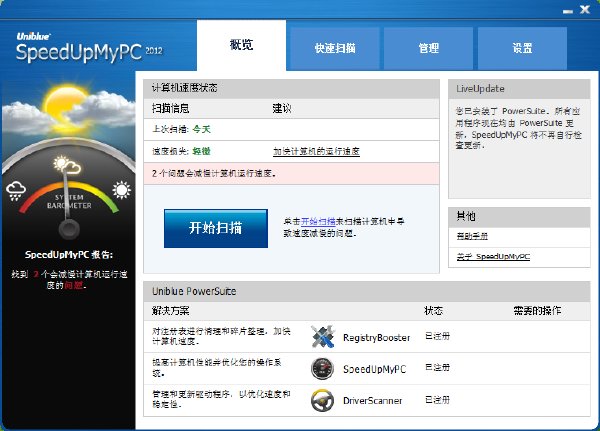Click 已注册 status for RegistryBooster
Image resolution: width=600 pixels, height=431 pixels.
pyautogui.click(x=437, y=336)
